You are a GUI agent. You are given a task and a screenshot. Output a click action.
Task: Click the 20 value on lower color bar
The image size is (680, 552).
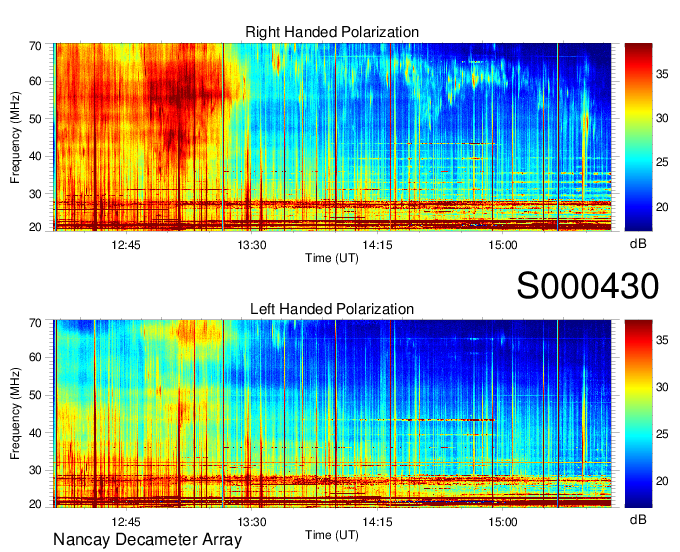coord(662,480)
